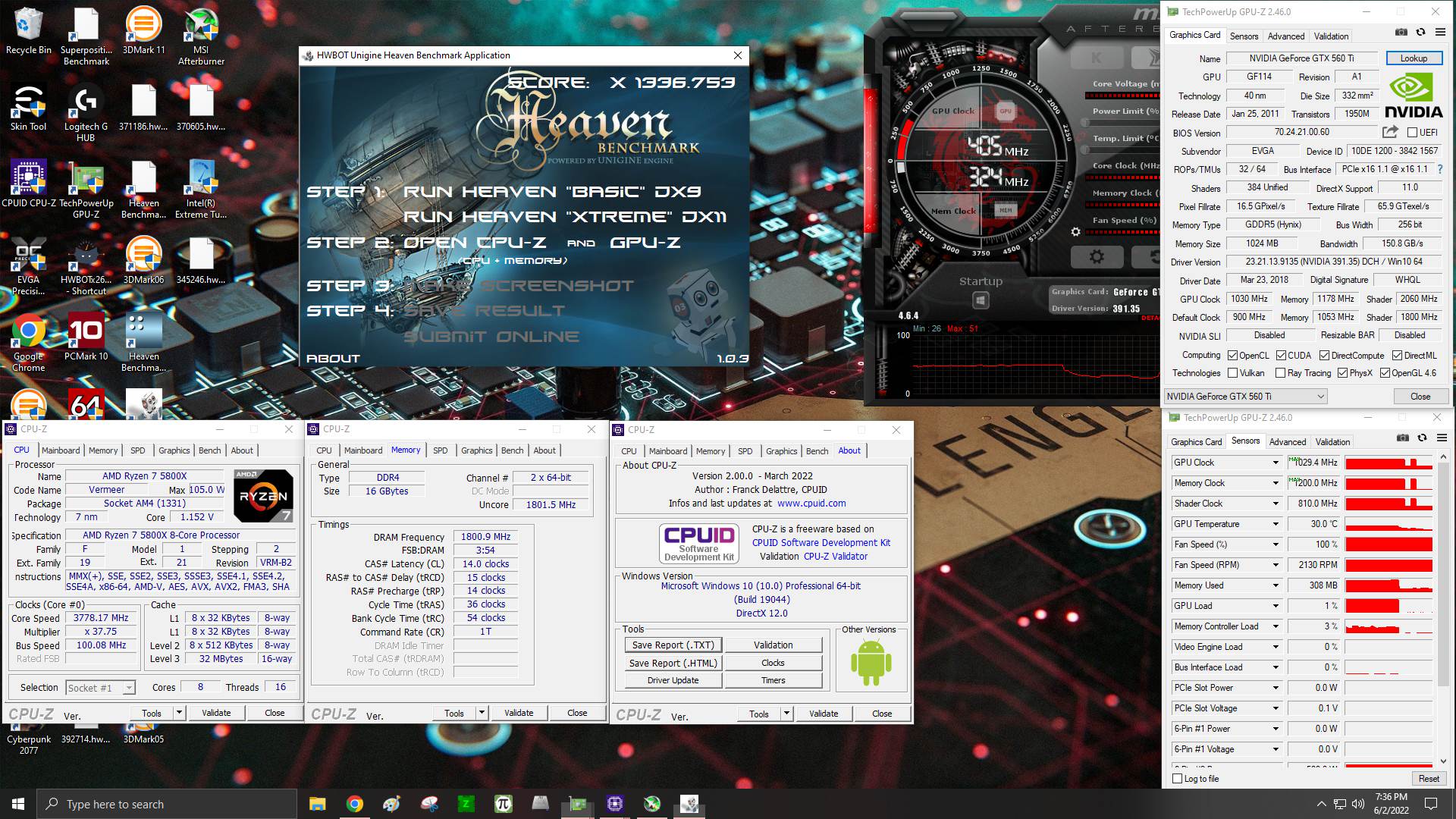Click taskbar clock showing 7:36 PM
Viewport: 1456px width, 819px height.
[x=1391, y=804]
